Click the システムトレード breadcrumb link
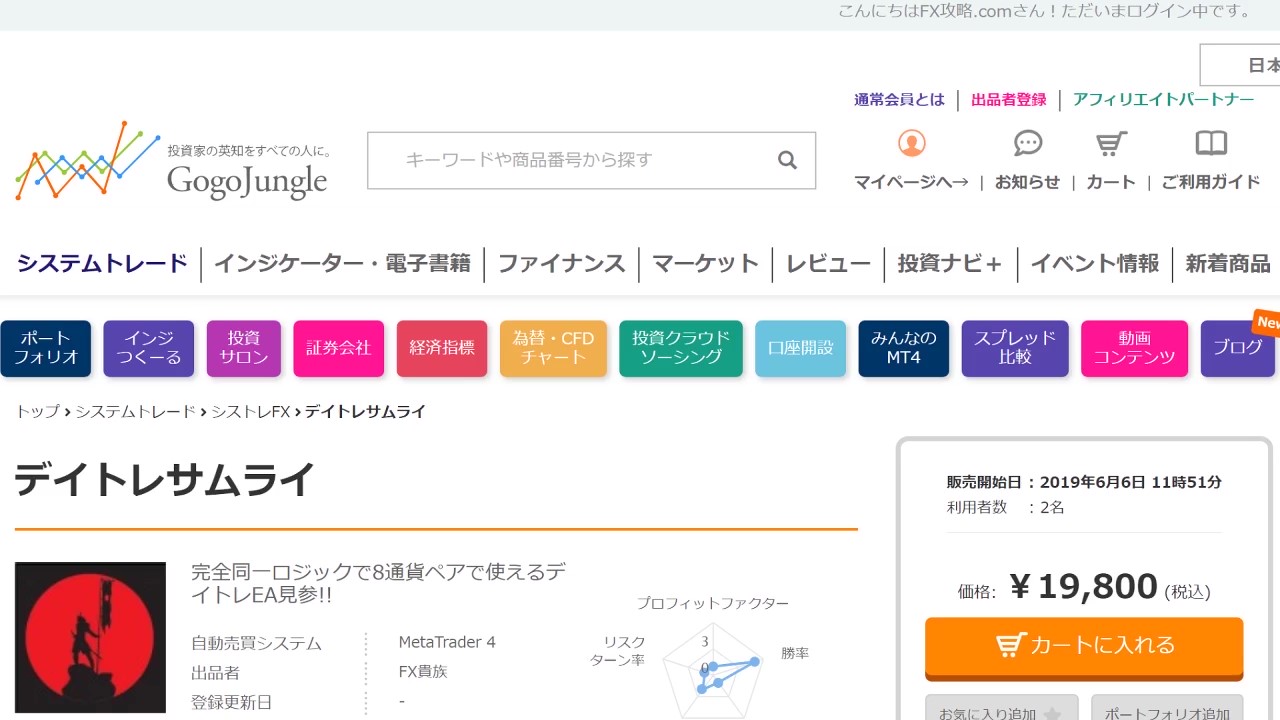 [x=135, y=412]
